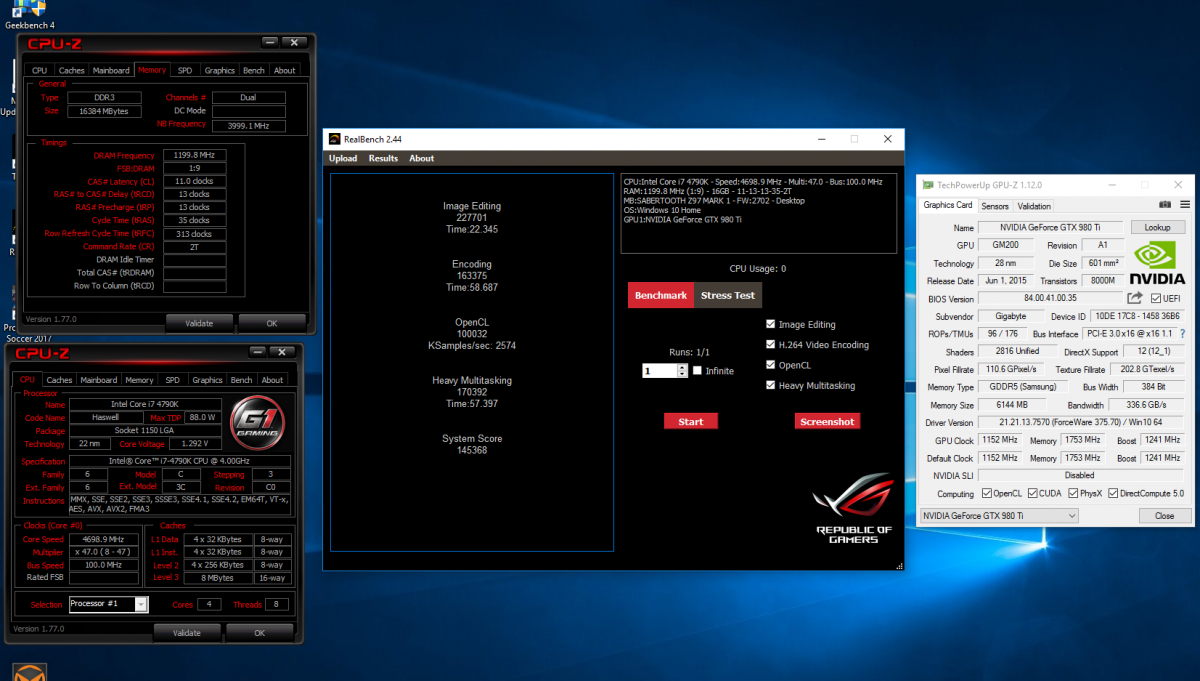
Task: Open Graphics tab in CPU-Z processor window
Action: (x=207, y=380)
